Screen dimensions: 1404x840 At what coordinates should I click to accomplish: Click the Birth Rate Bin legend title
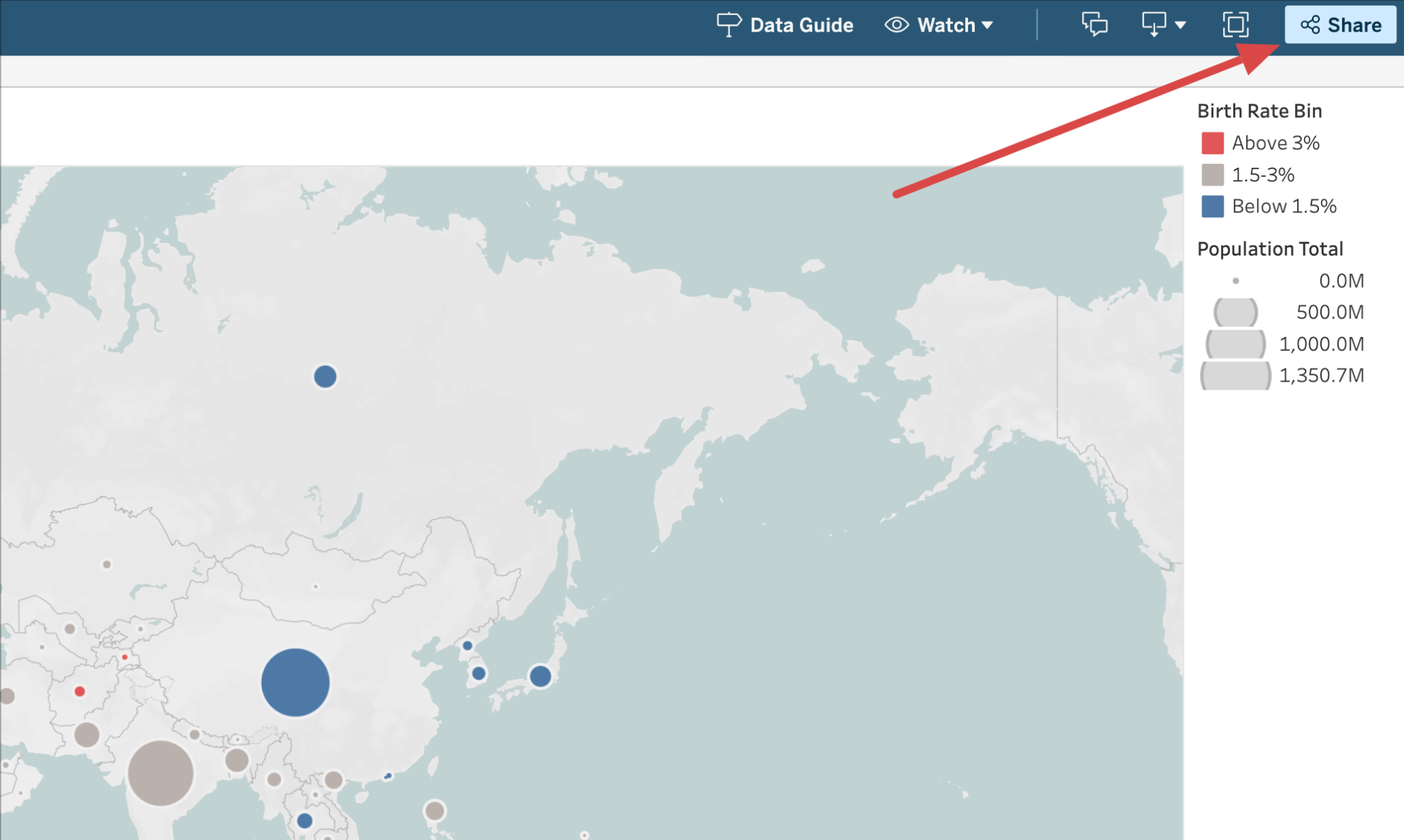point(1259,111)
